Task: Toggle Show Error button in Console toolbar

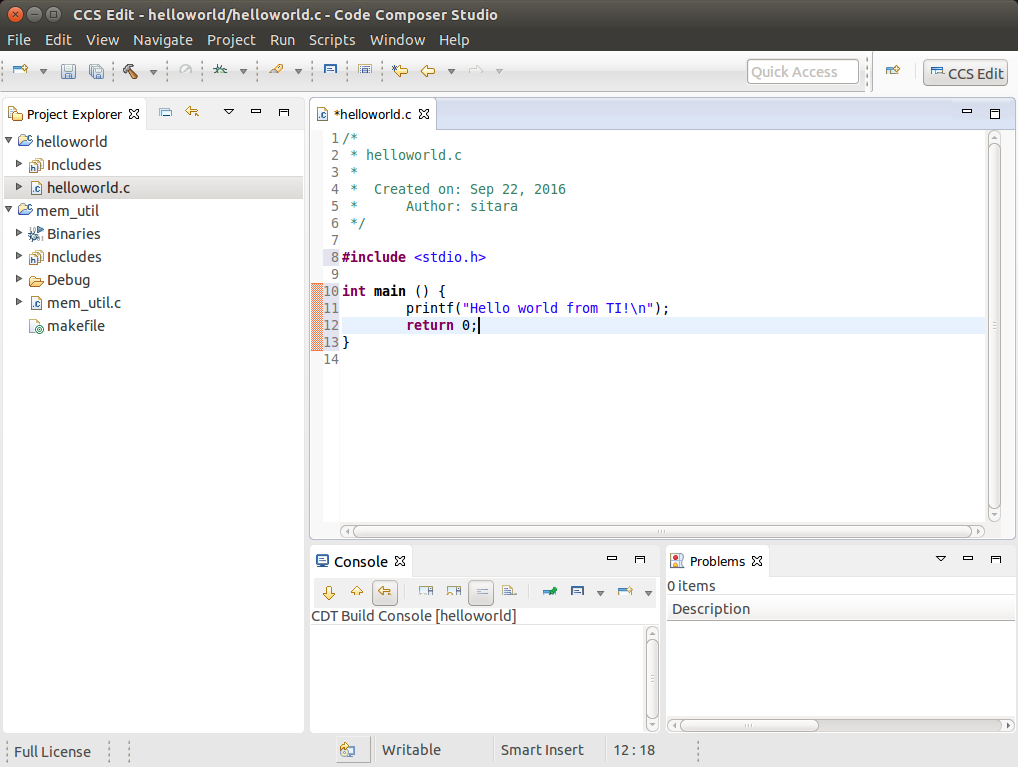Action: 385,592
